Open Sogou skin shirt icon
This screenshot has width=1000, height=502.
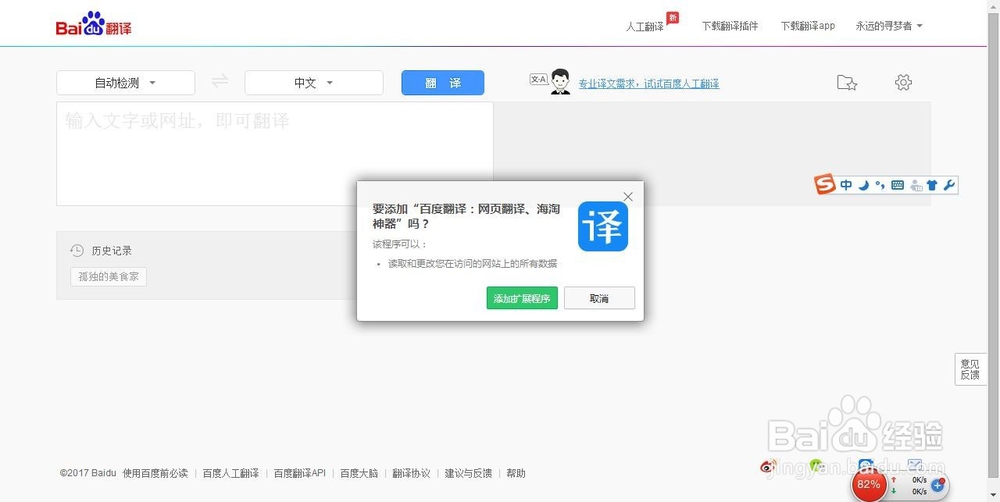(932, 186)
